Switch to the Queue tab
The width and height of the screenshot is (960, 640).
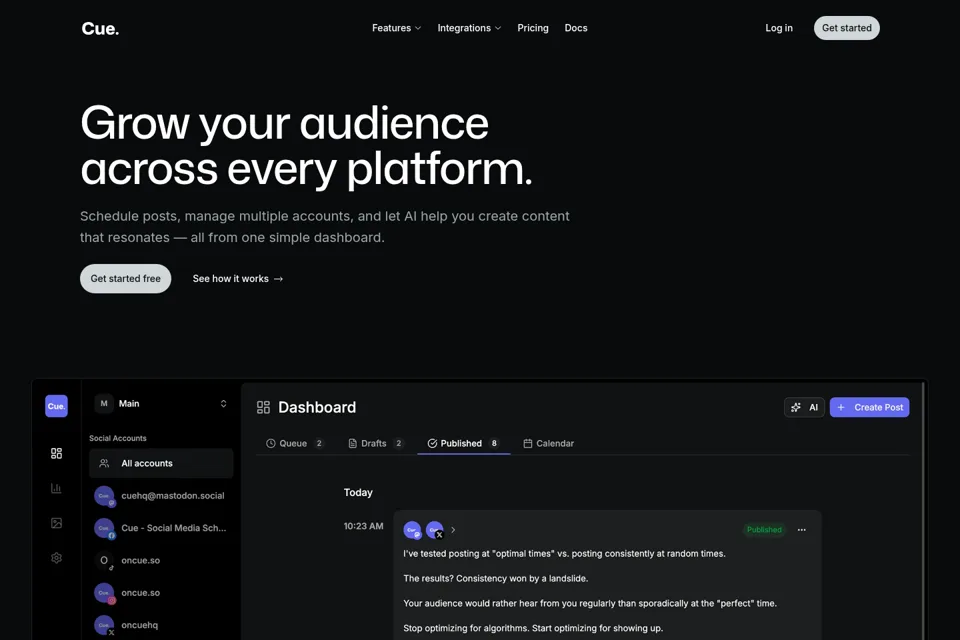(294, 443)
